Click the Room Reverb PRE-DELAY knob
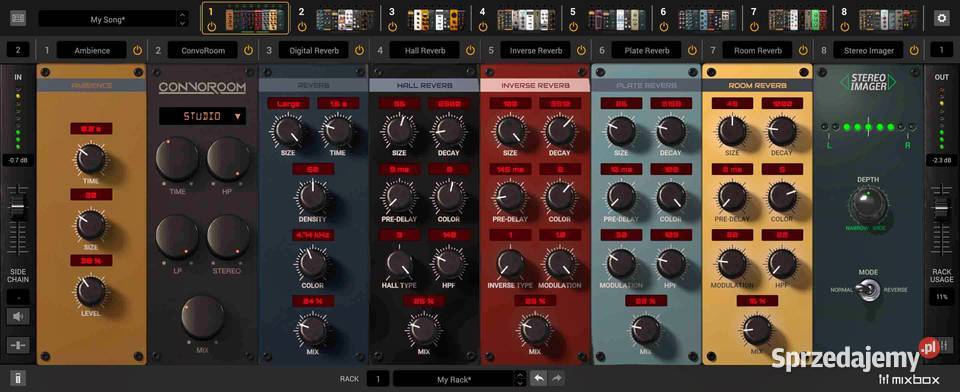The image size is (960, 392). pos(732,197)
